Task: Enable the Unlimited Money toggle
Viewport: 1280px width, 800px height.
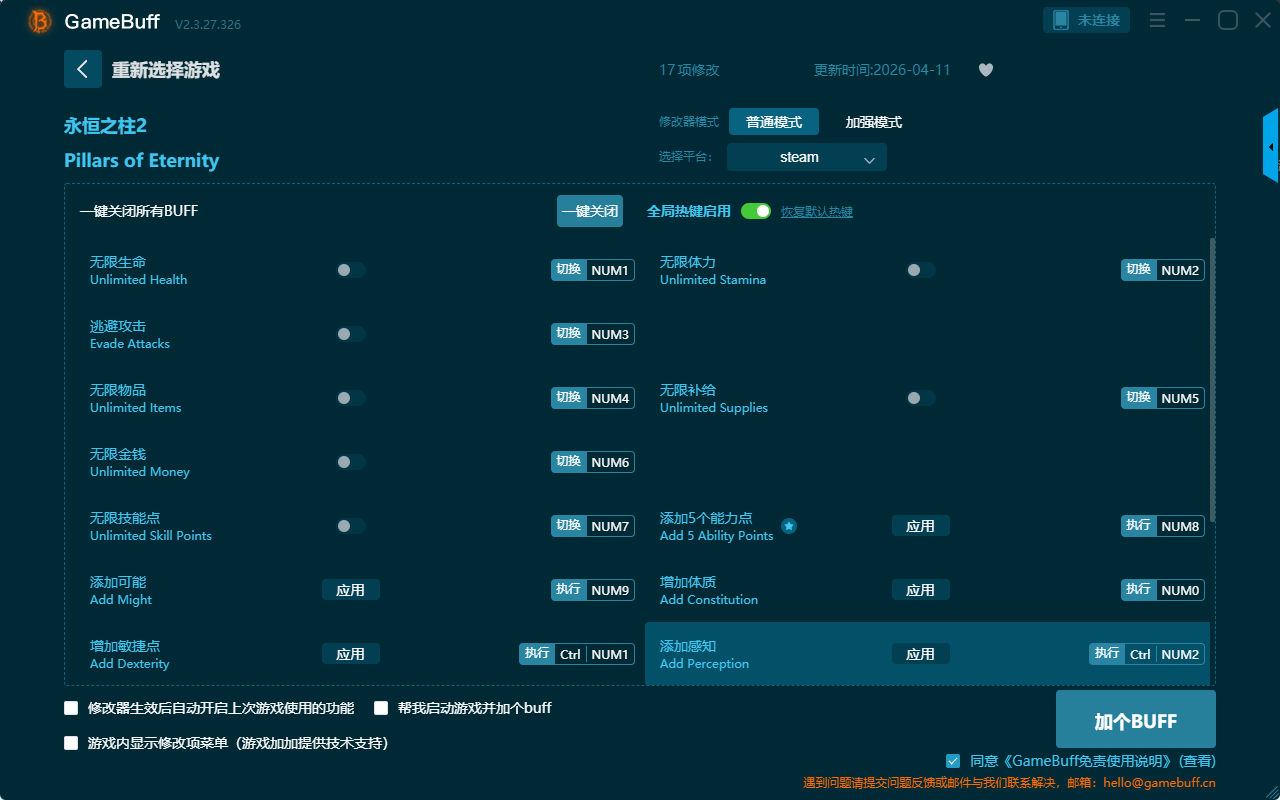Action: 350,462
